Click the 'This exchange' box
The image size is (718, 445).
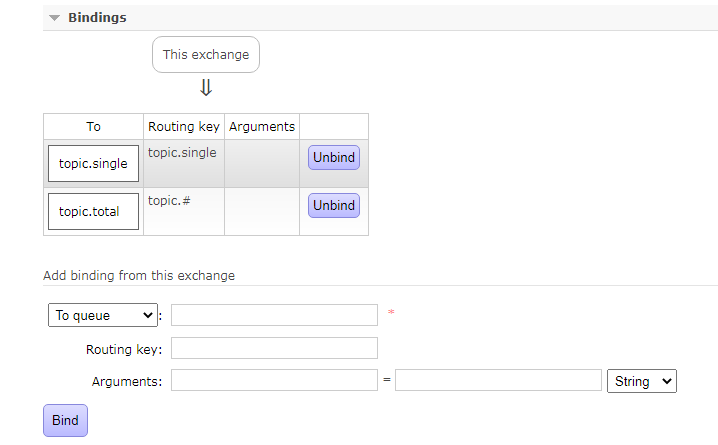tap(206, 55)
